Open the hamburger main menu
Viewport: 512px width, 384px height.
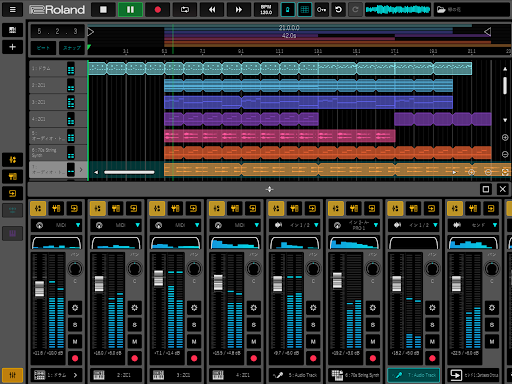click(12, 10)
